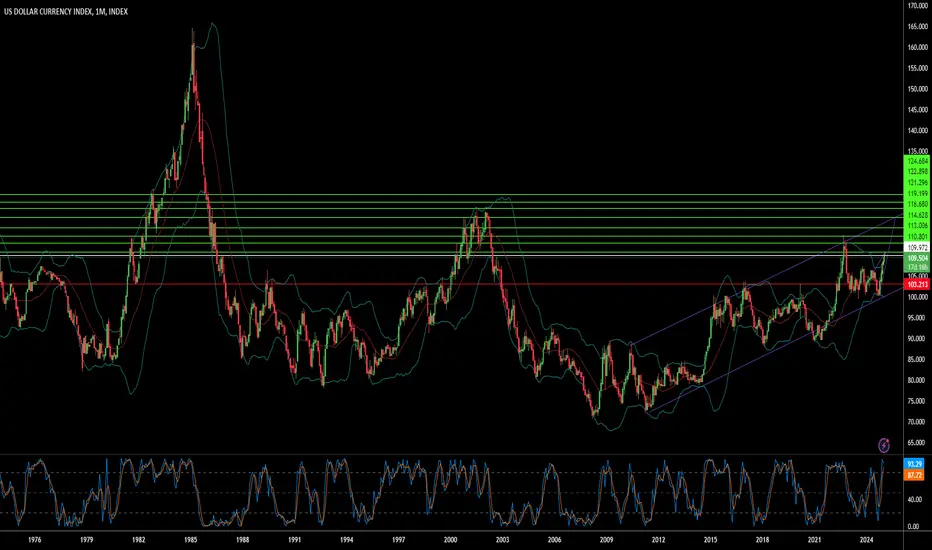This screenshot has width=932, height=550.
Task: Select the 121.296 green price label
Action: pyautogui.click(x=918, y=183)
